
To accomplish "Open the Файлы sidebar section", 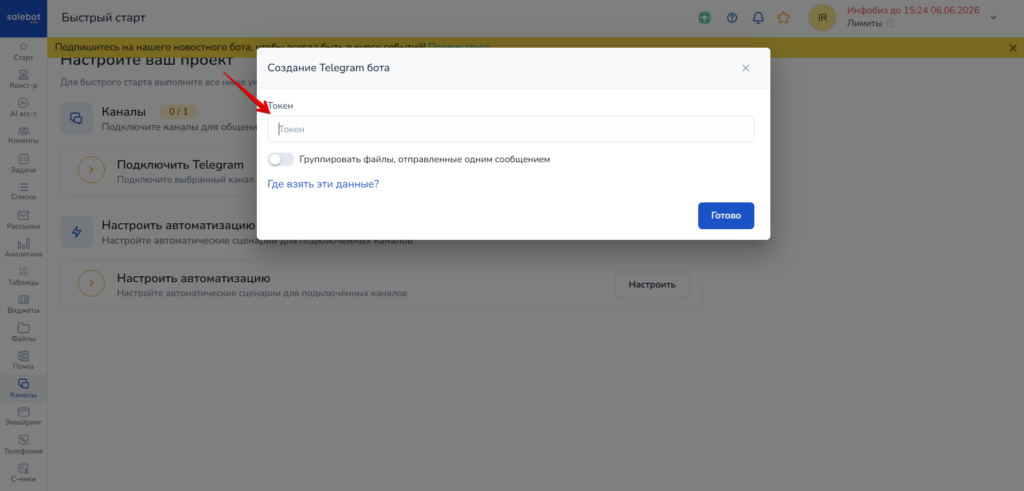I will [x=24, y=332].
